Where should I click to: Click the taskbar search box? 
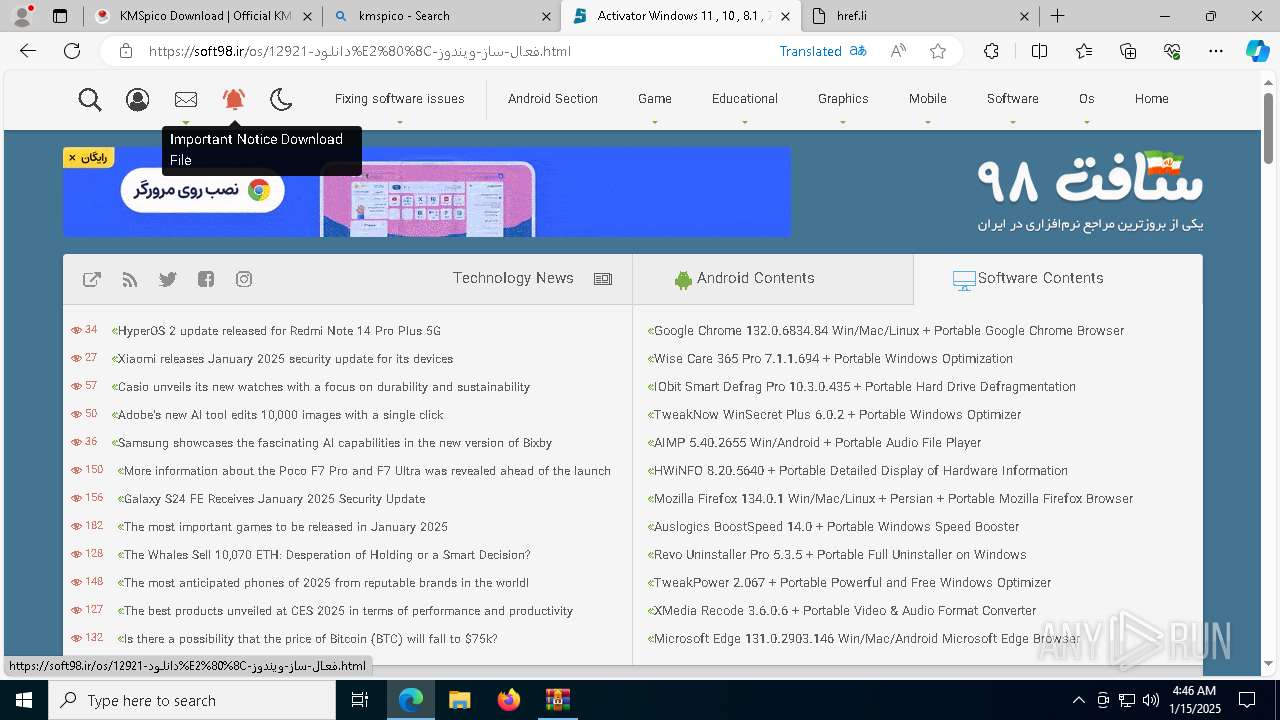[x=192, y=700]
